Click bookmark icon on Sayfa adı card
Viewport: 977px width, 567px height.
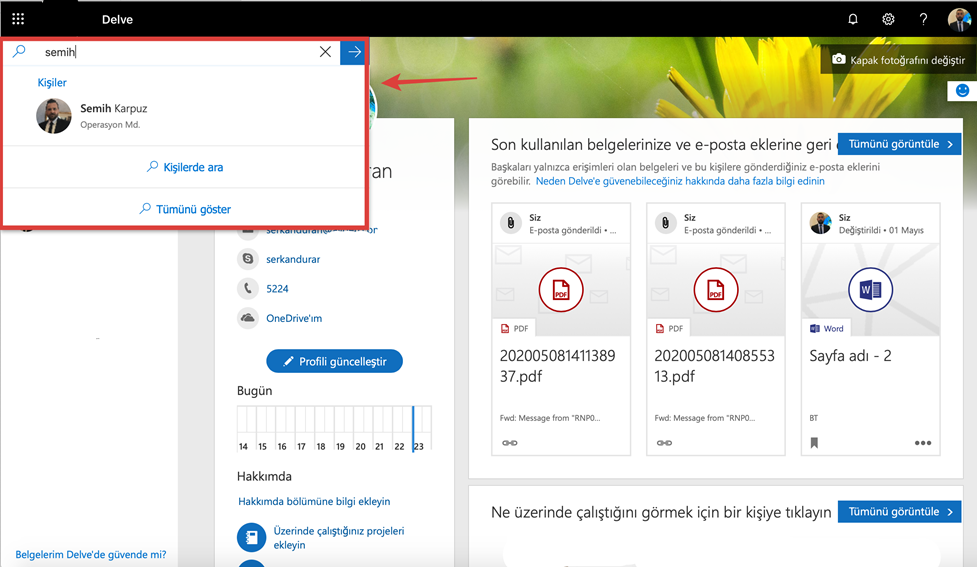click(814, 443)
